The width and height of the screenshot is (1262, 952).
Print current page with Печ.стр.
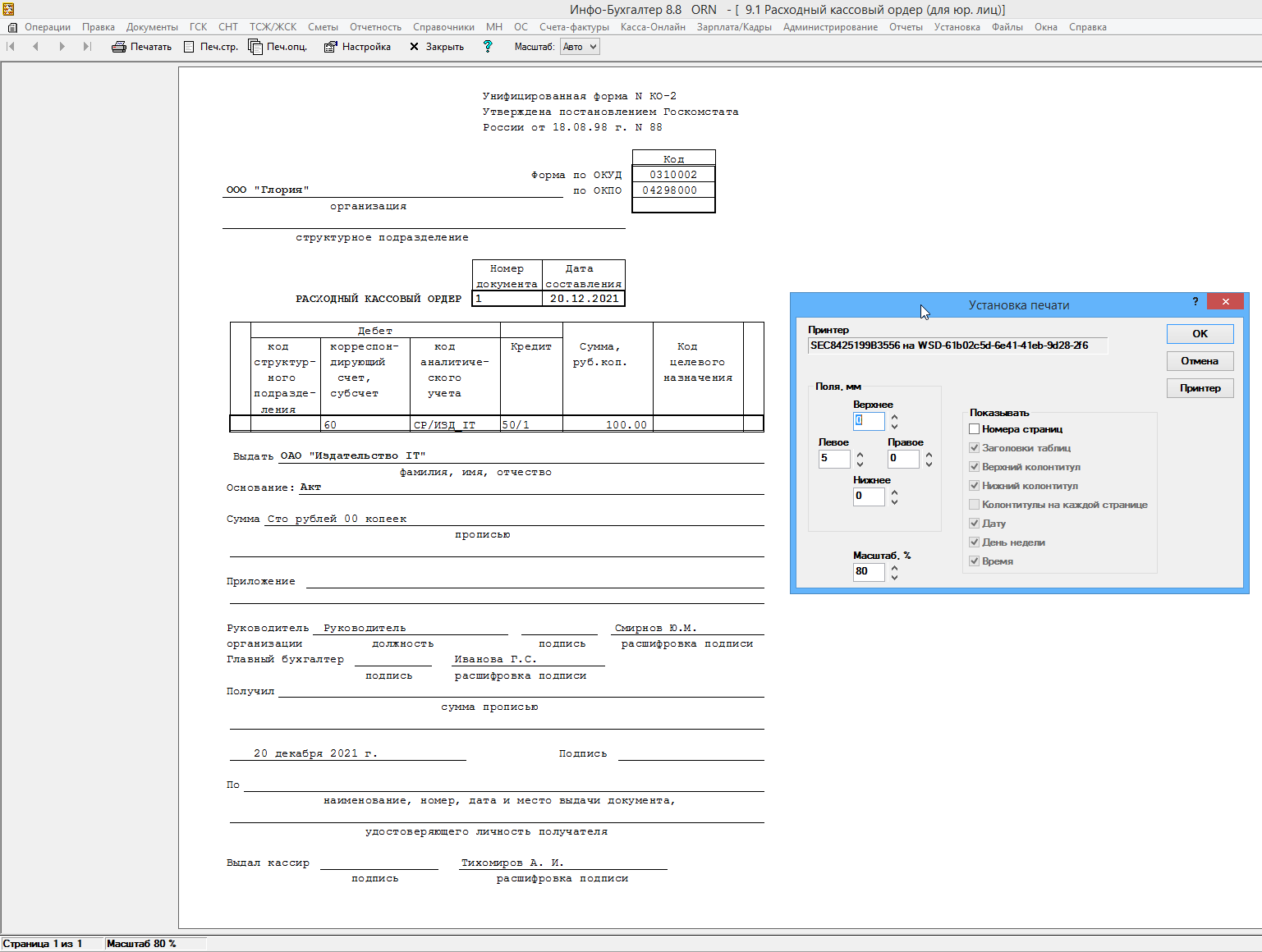click(211, 47)
